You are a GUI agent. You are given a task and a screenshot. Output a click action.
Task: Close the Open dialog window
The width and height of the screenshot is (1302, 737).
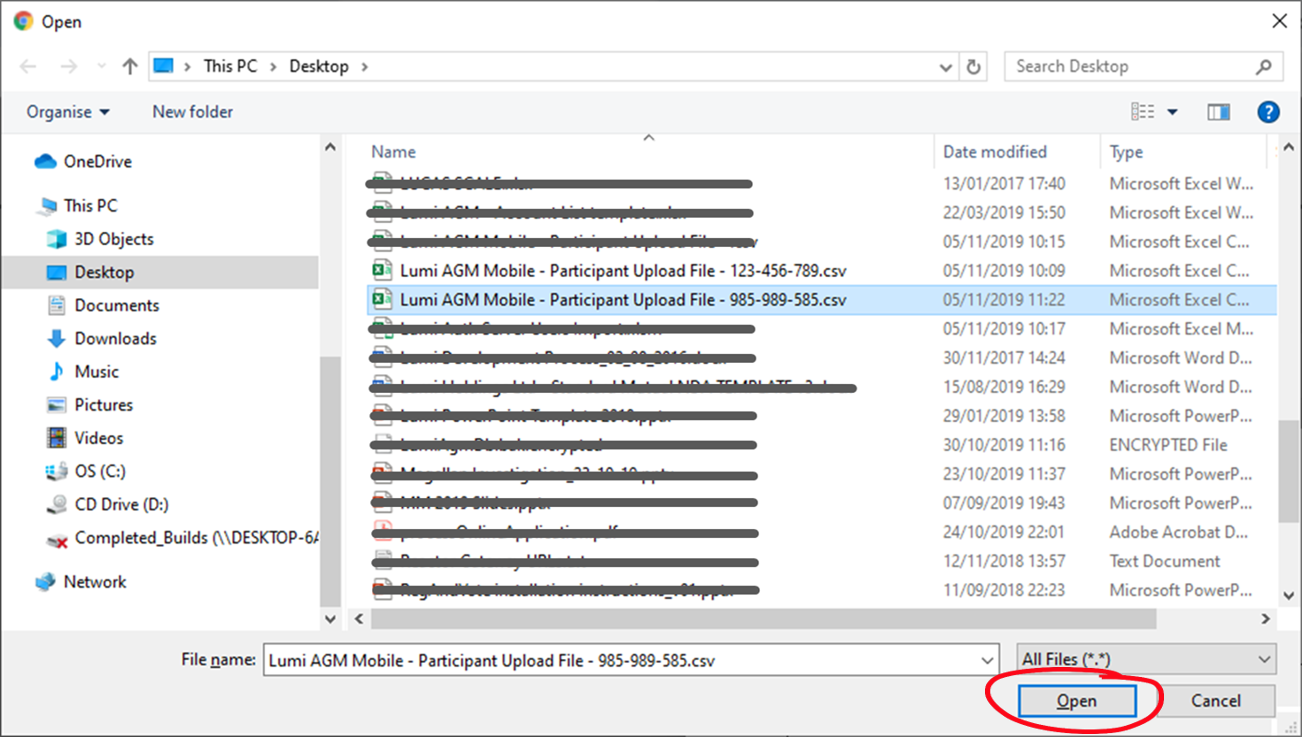click(1279, 21)
